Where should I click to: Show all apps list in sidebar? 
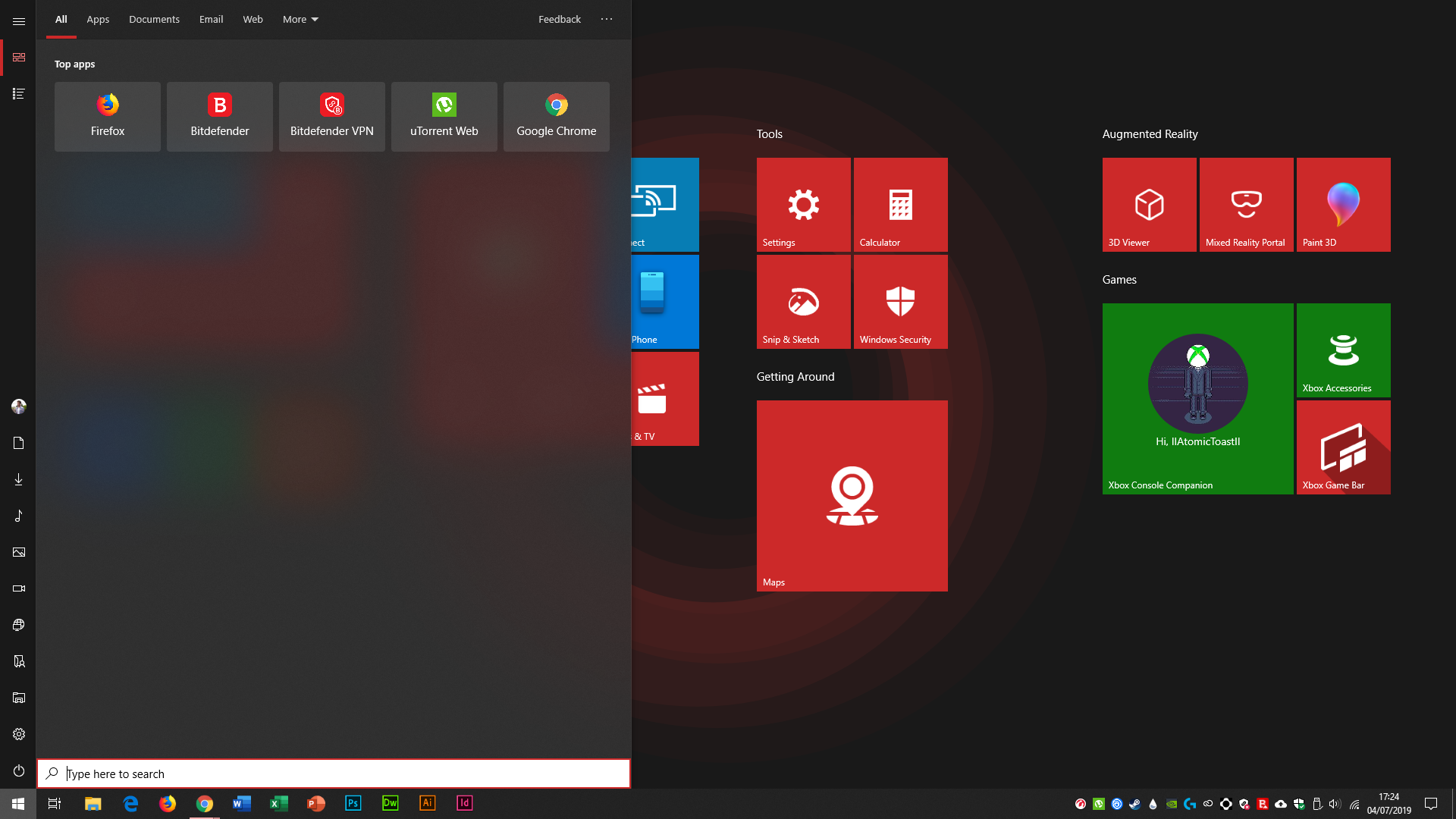pos(18,94)
